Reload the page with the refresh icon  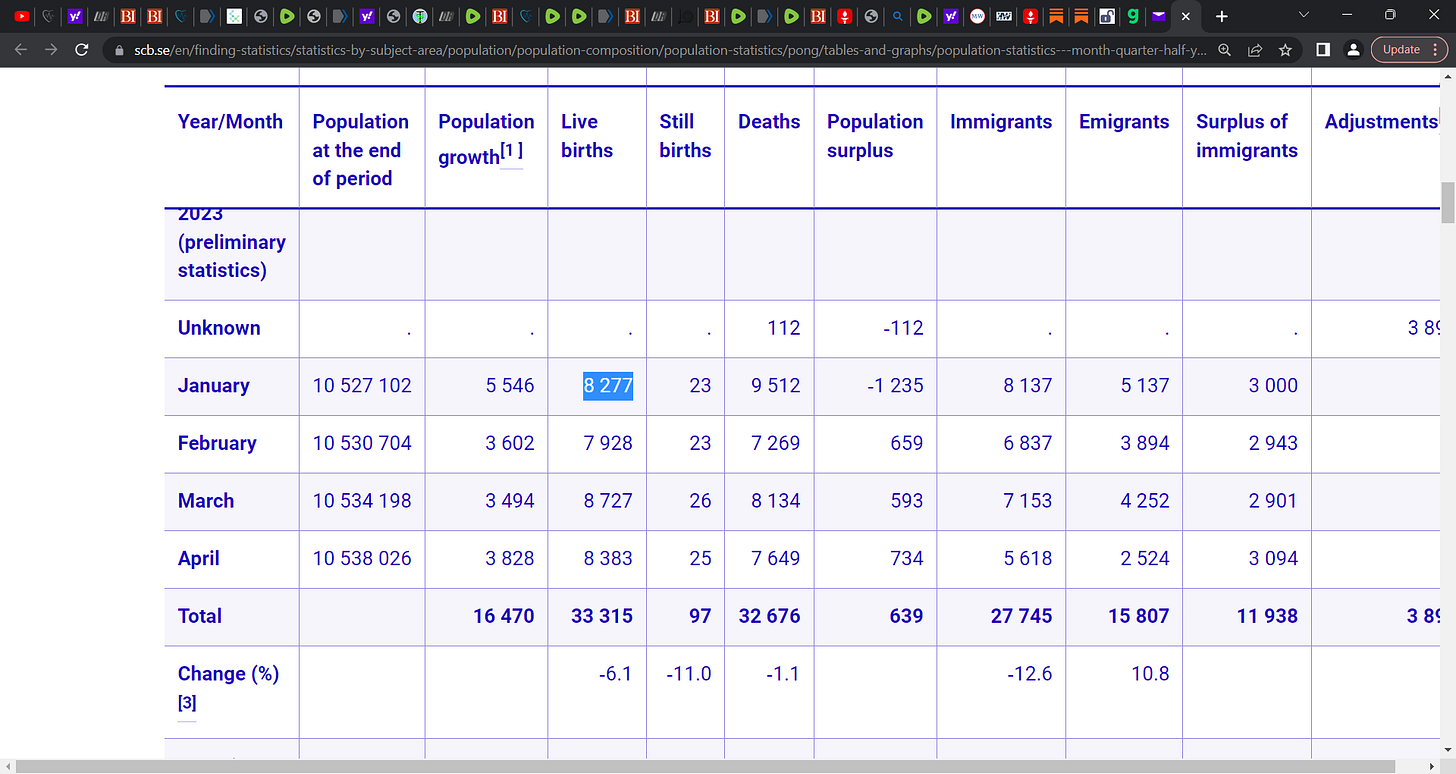(83, 49)
